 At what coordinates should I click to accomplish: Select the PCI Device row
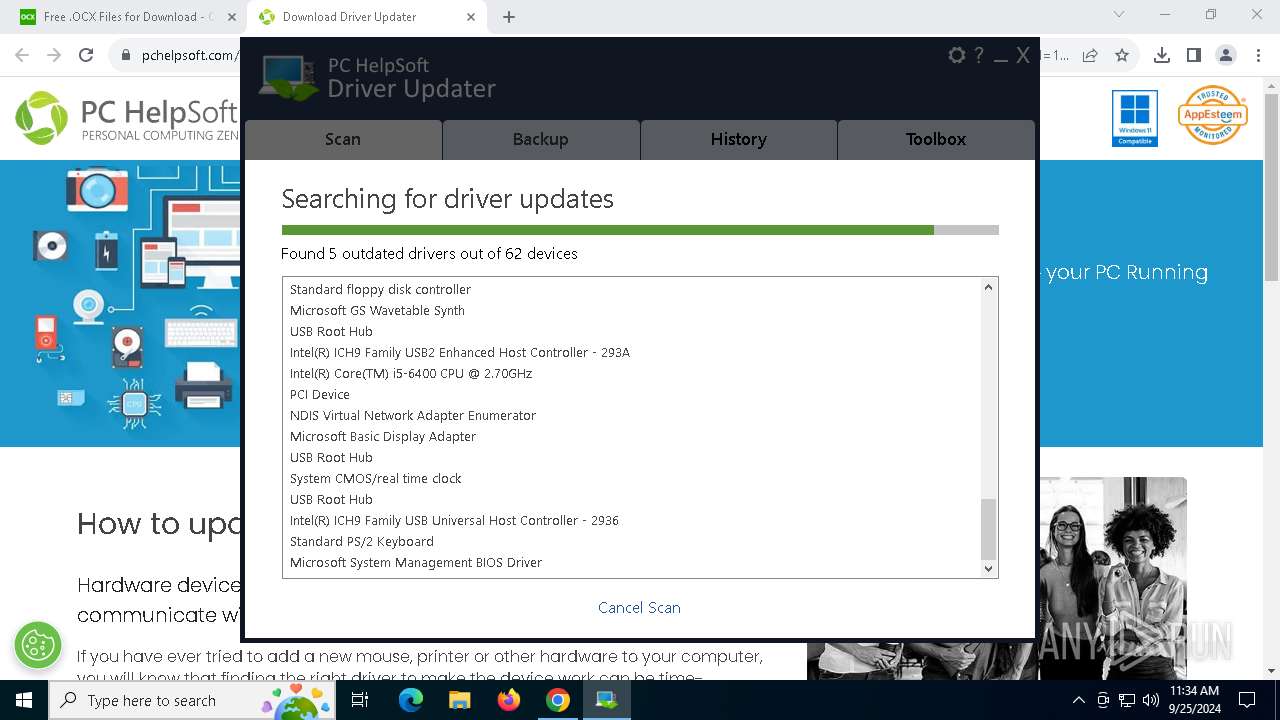pos(632,394)
